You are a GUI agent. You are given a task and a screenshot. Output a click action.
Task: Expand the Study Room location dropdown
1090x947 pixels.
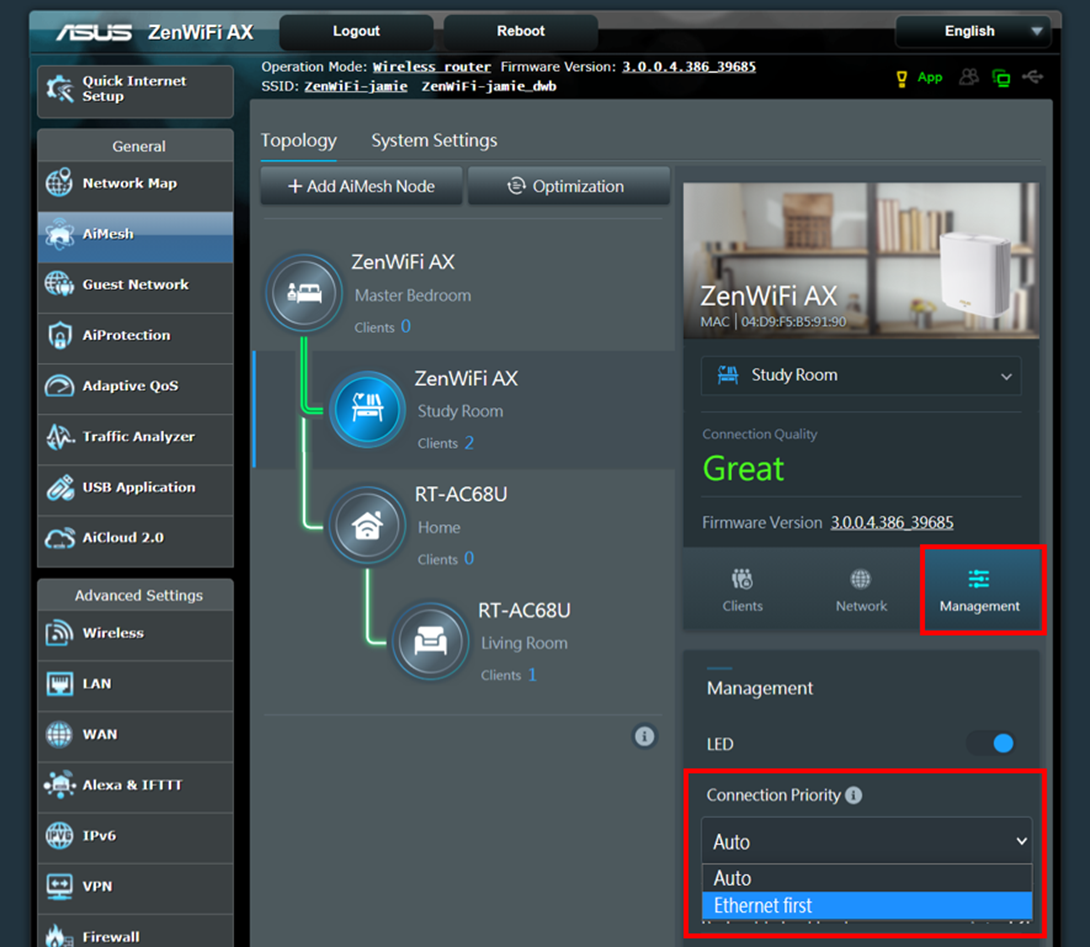861,375
